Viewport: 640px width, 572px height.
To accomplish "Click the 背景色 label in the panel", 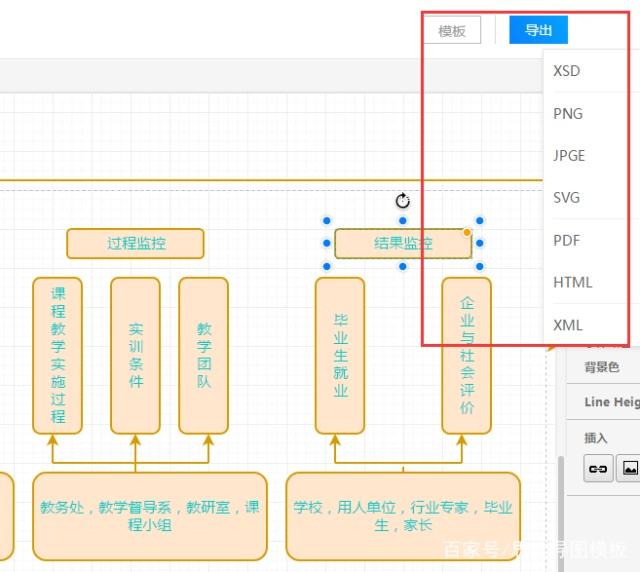I will click(602, 367).
